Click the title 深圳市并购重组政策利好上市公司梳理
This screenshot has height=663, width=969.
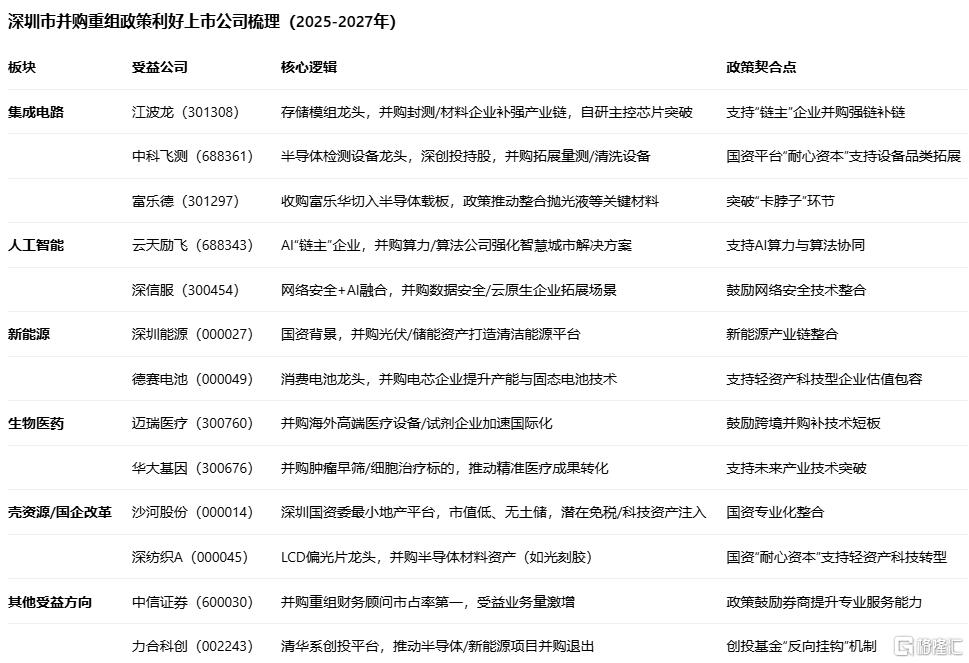pos(143,22)
